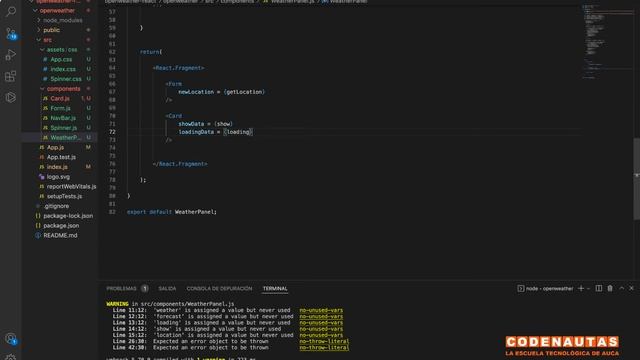Click no-unused-vars link for 'weather' warning
The height and width of the screenshot is (360, 640).
pyautogui.click(x=321, y=310)
